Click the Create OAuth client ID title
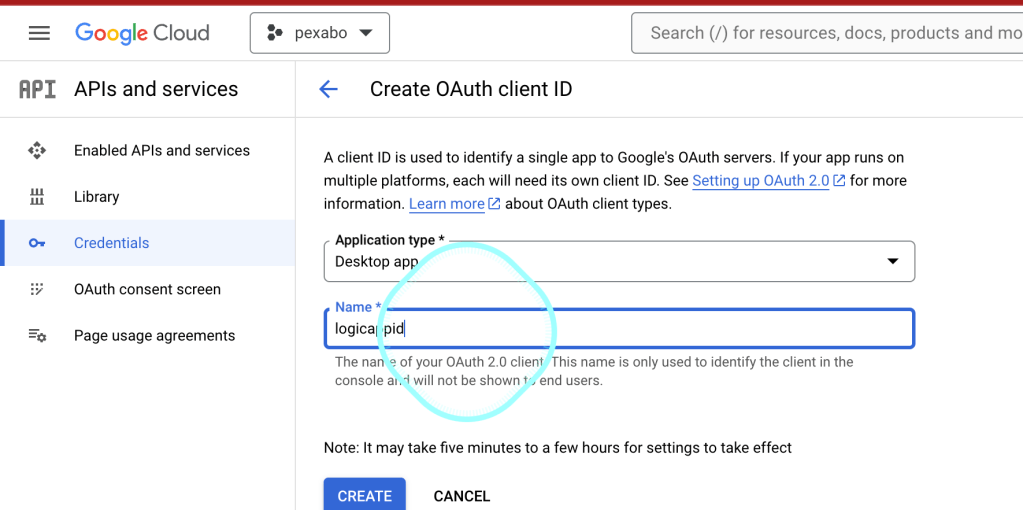This screenshot has height=510, width=1023. (x=471, y=89)
